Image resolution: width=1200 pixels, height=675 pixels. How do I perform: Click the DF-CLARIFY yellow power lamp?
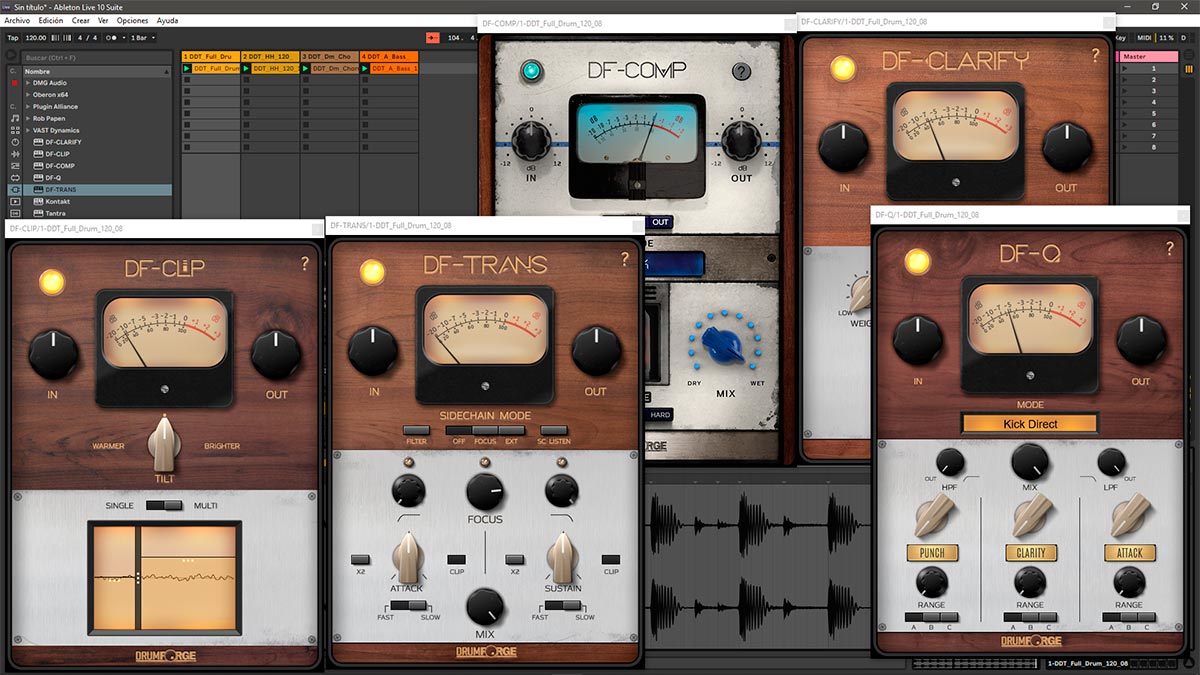pyautogui.click(x=843, y=68)
